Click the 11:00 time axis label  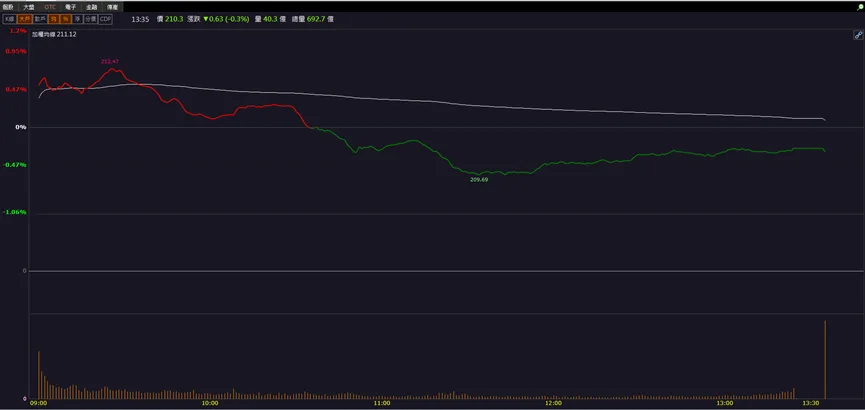(382, 403)
